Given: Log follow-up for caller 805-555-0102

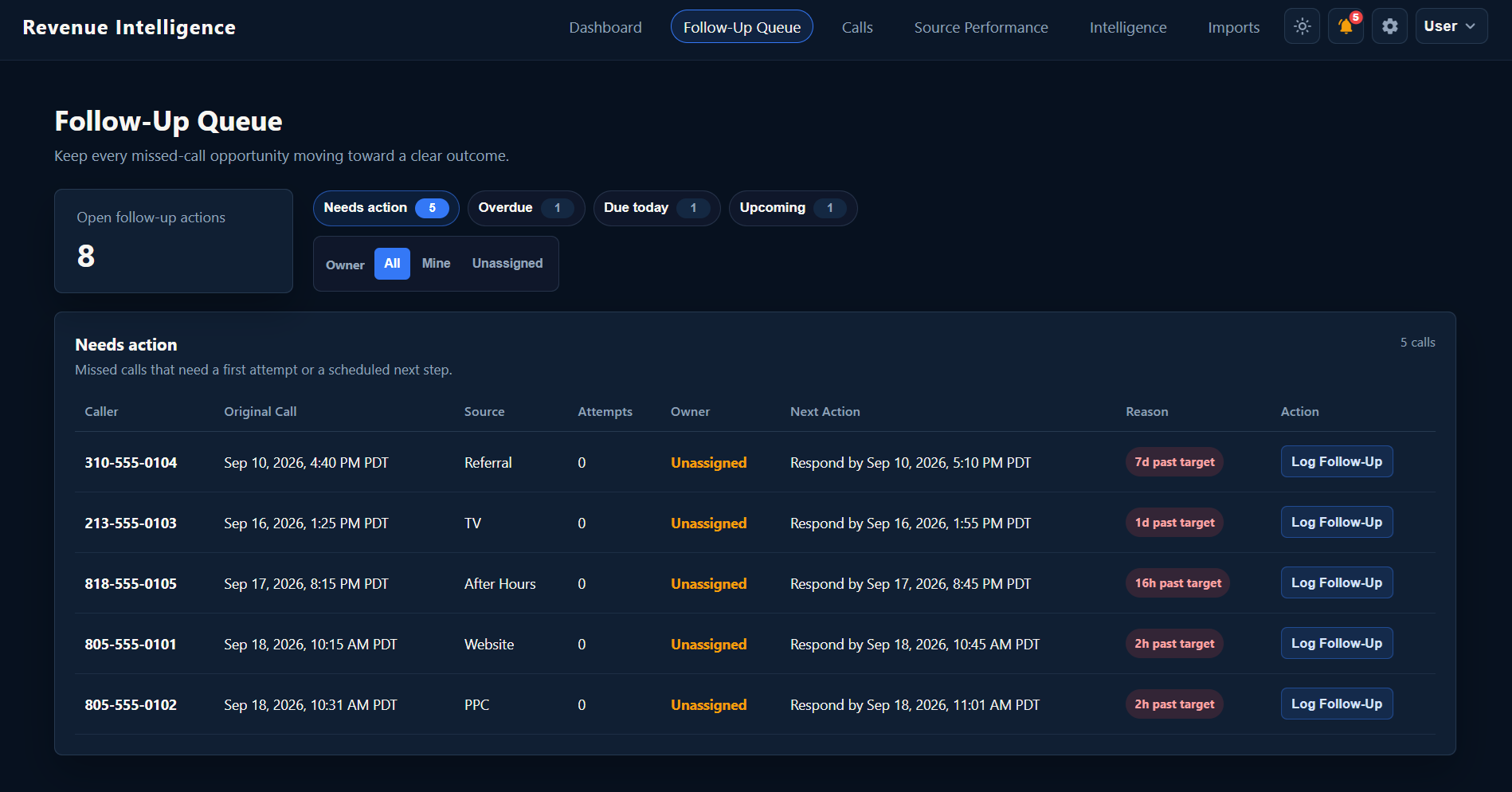Looking at the screenshot, I should (x=1336, y=704).
